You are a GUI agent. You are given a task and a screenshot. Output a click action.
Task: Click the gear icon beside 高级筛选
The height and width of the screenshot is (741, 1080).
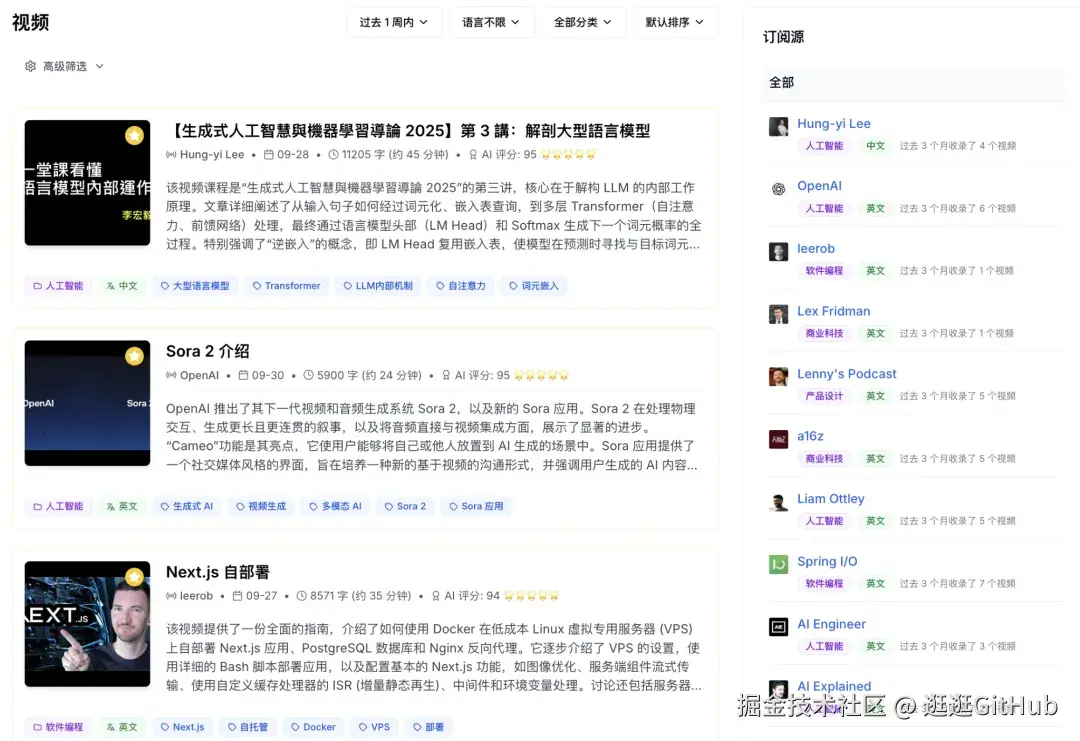pos(29,66)
